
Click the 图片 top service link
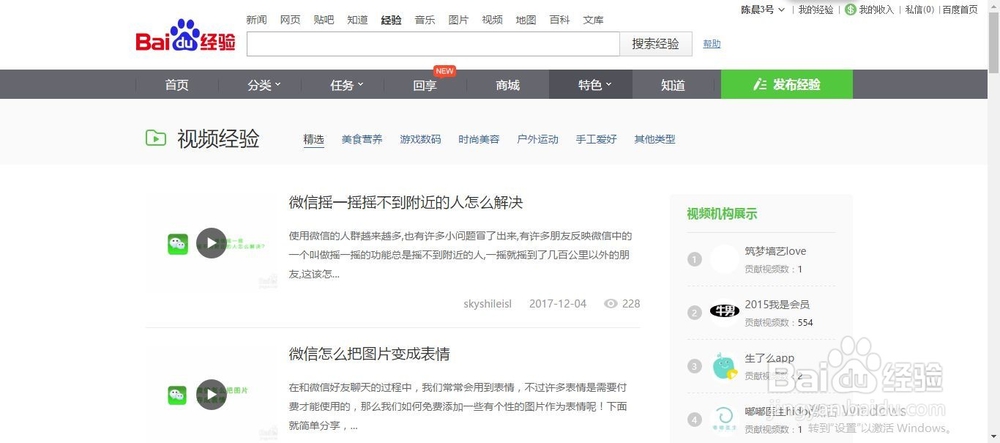click(x=459, y=20)
